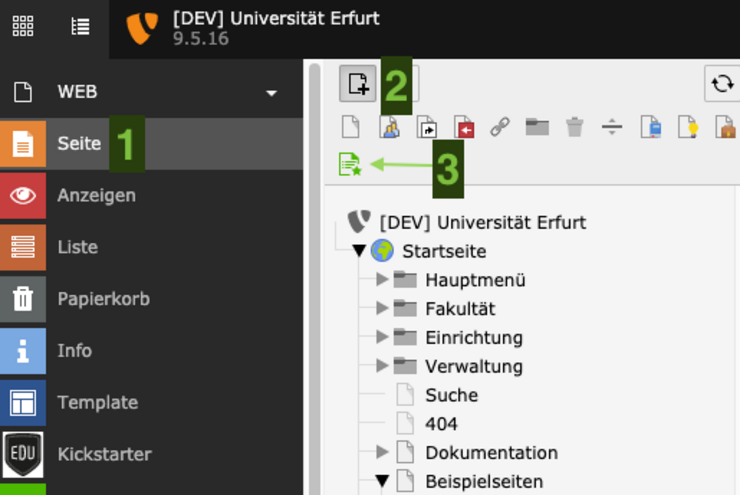Open the Papierkorb module

coord(98,298)
